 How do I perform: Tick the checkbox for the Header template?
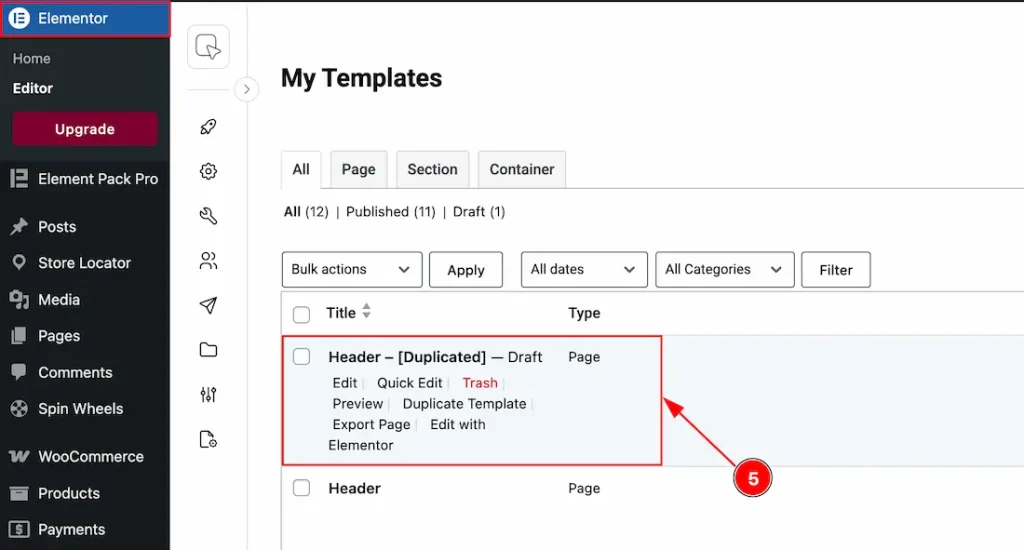tap(301, 488)
